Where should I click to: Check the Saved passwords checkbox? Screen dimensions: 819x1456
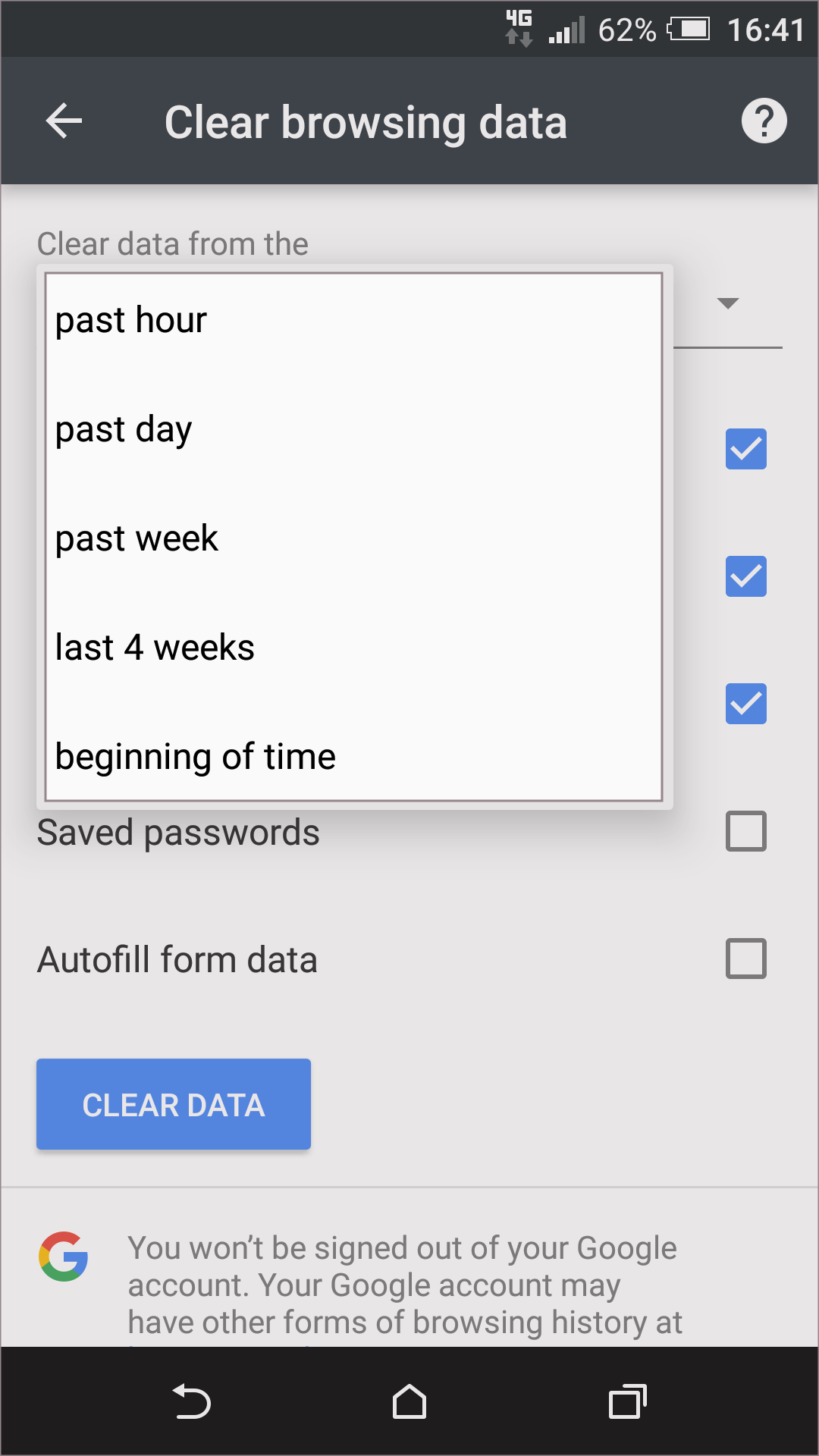click(745, 831)
